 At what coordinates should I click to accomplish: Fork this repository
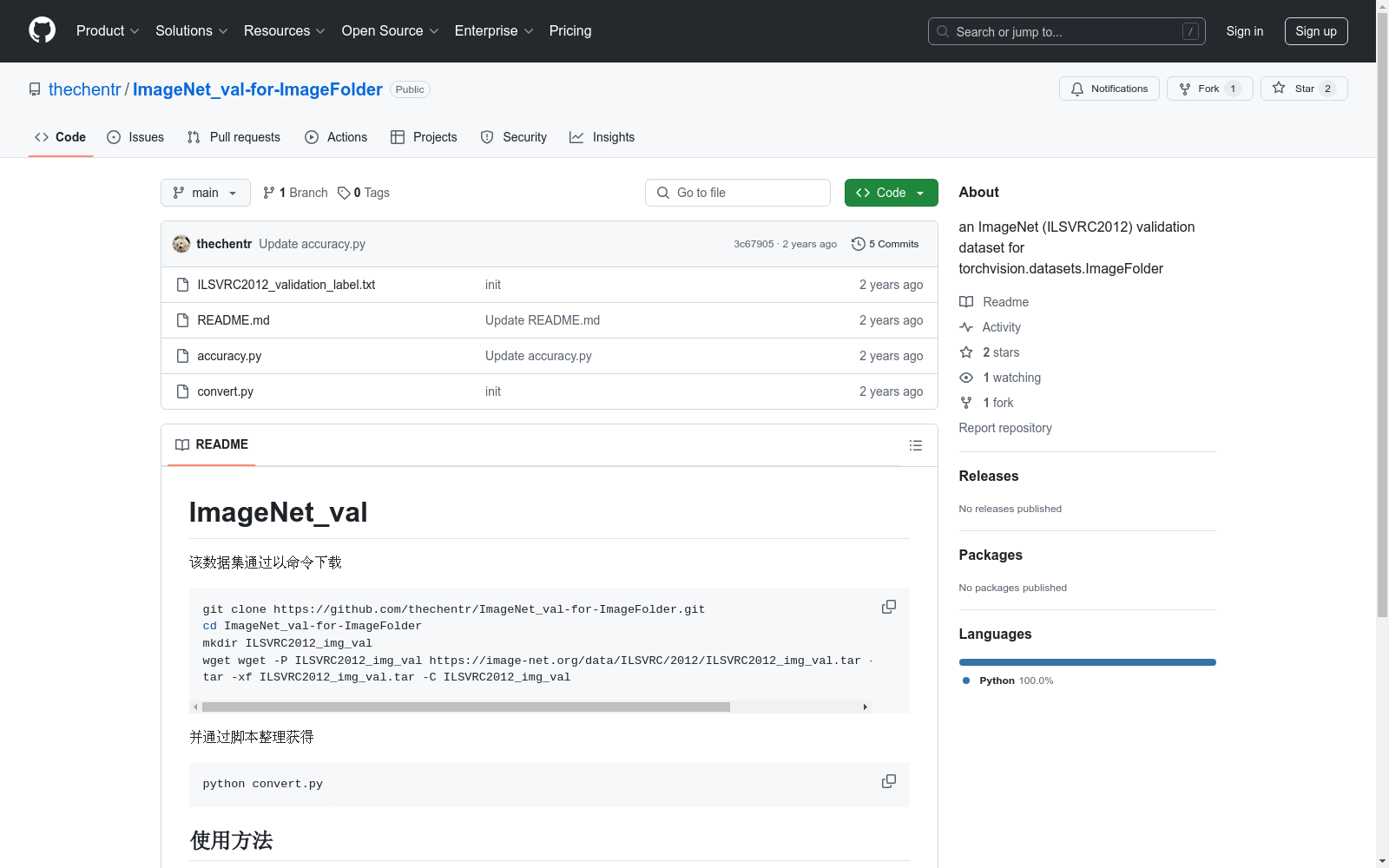(x=1210, y=89)
